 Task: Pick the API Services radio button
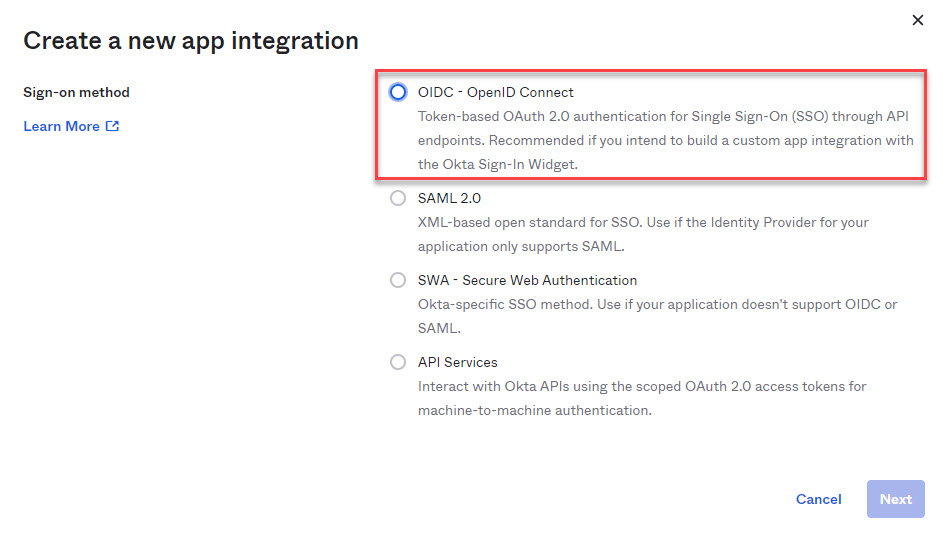[x=398, y=362]
